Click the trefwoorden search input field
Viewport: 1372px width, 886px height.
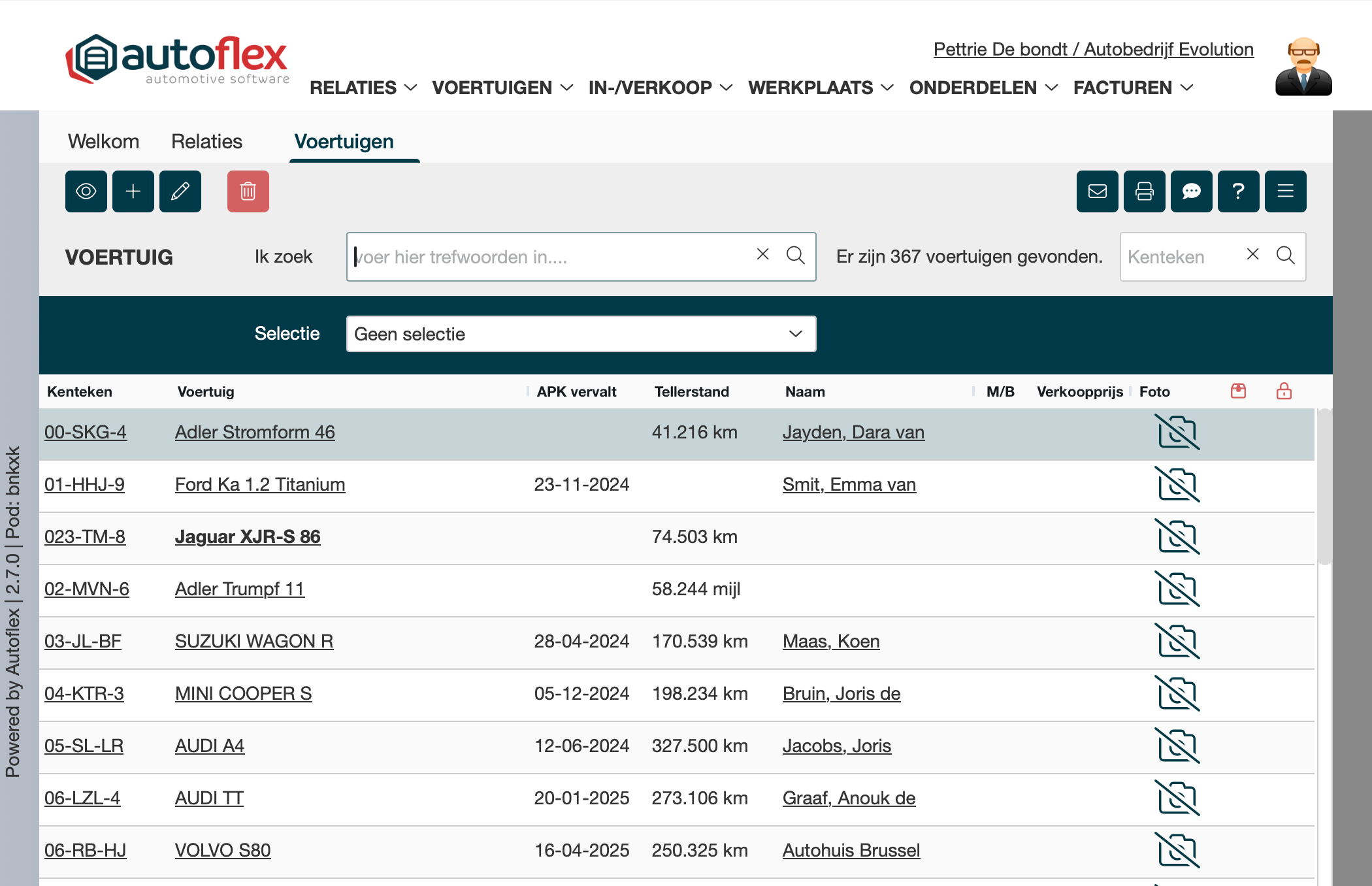click(549, 257)
